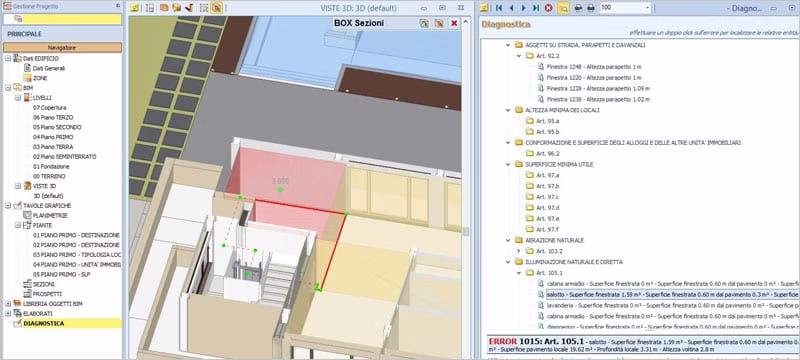Click the tree-structure icon in 3D view toolbar

[149, 8]
